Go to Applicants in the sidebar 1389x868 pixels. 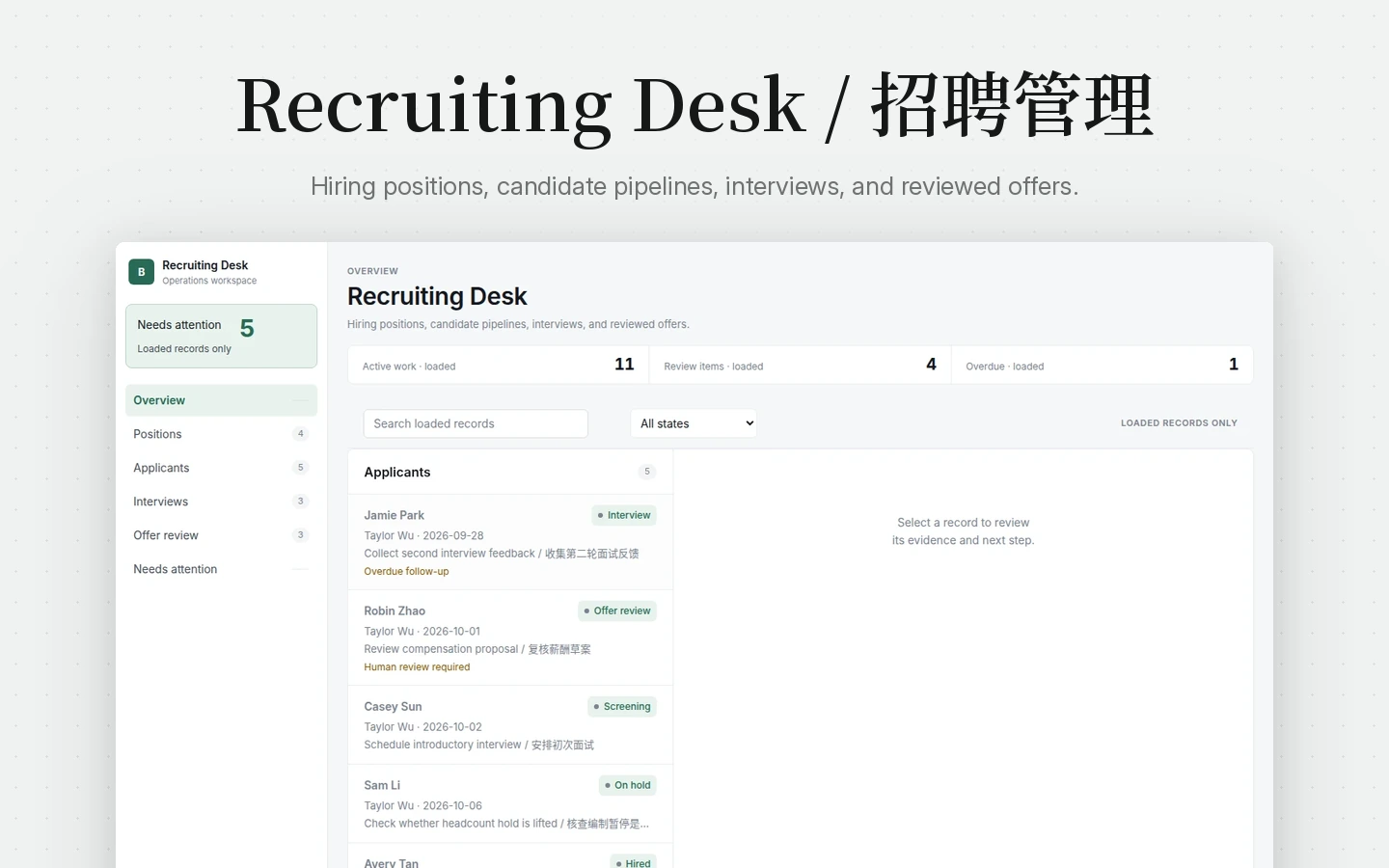(221, 468)
